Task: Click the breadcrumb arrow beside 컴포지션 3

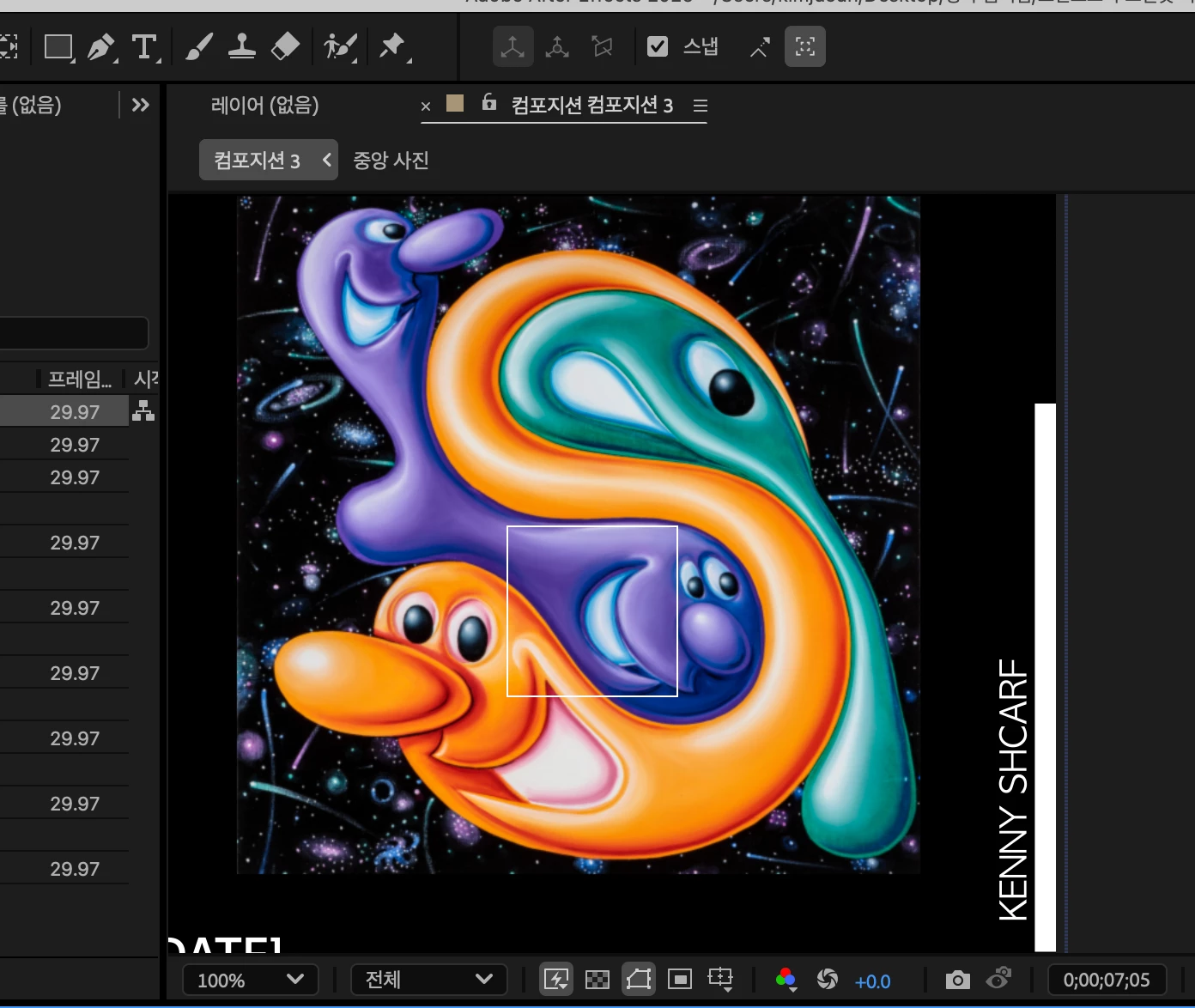Action: click(327, 160)
